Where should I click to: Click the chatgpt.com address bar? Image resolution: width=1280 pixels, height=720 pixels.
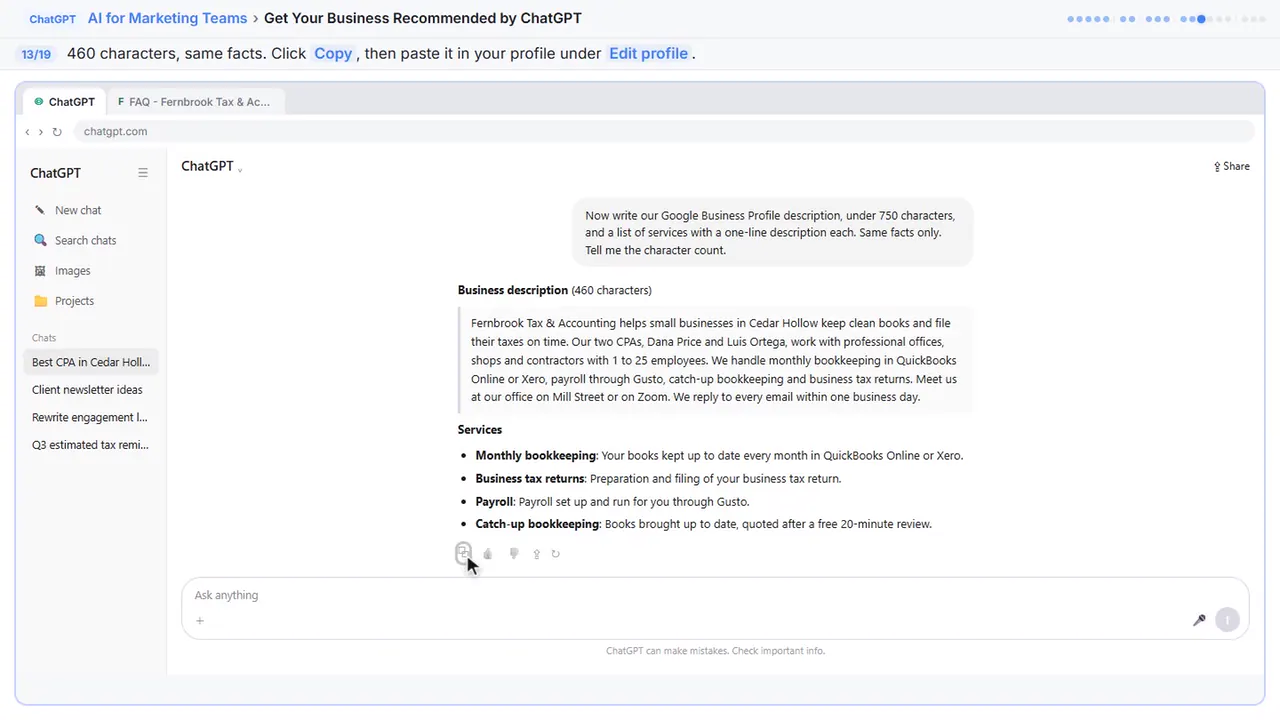pos(664,132)
